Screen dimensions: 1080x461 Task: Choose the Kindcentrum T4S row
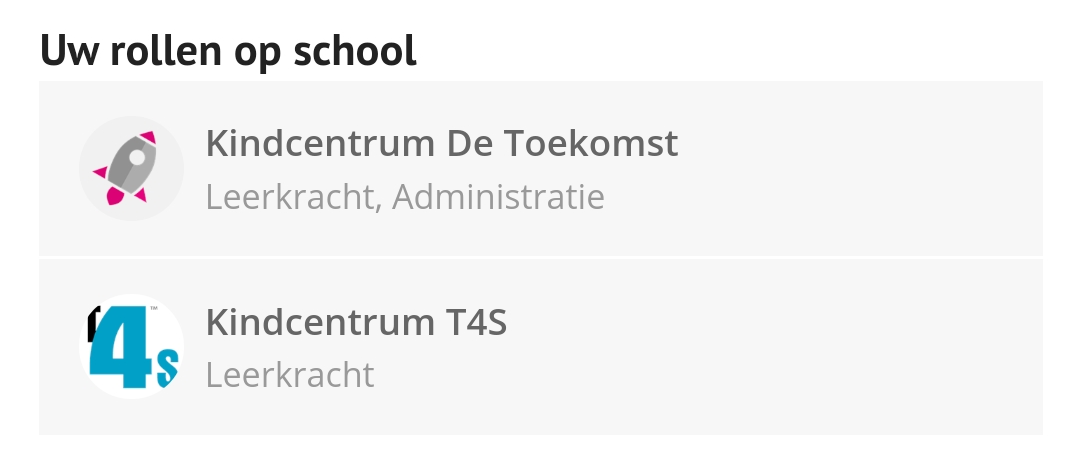(541, 347)
